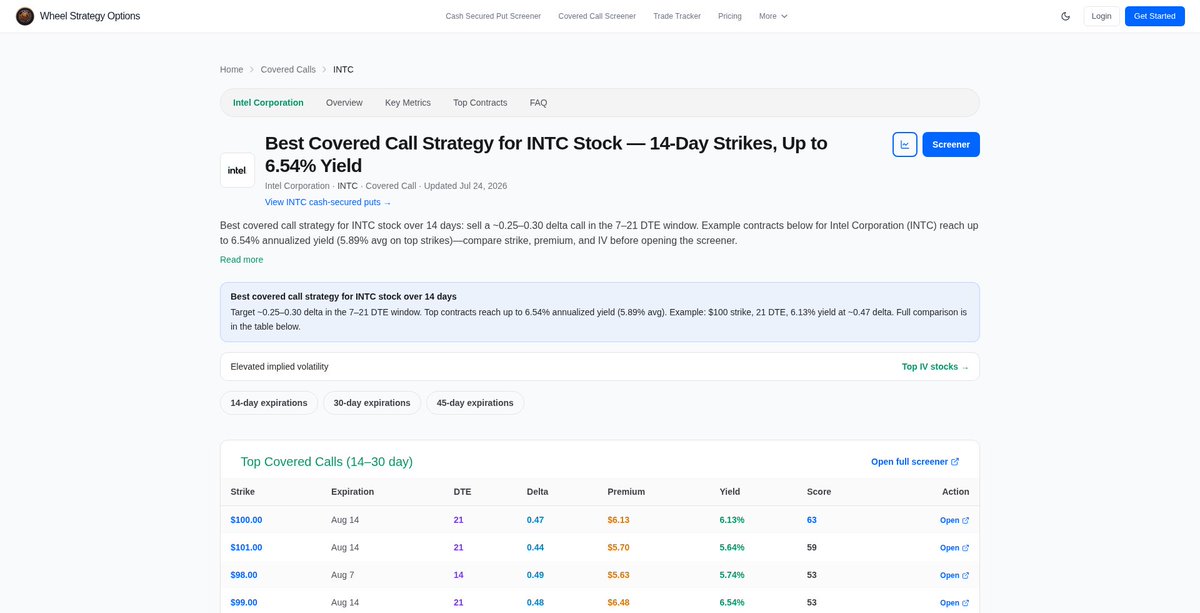Expand description with Read more
This screenshot has height=613, width=1200.
[x=241, y=260]
